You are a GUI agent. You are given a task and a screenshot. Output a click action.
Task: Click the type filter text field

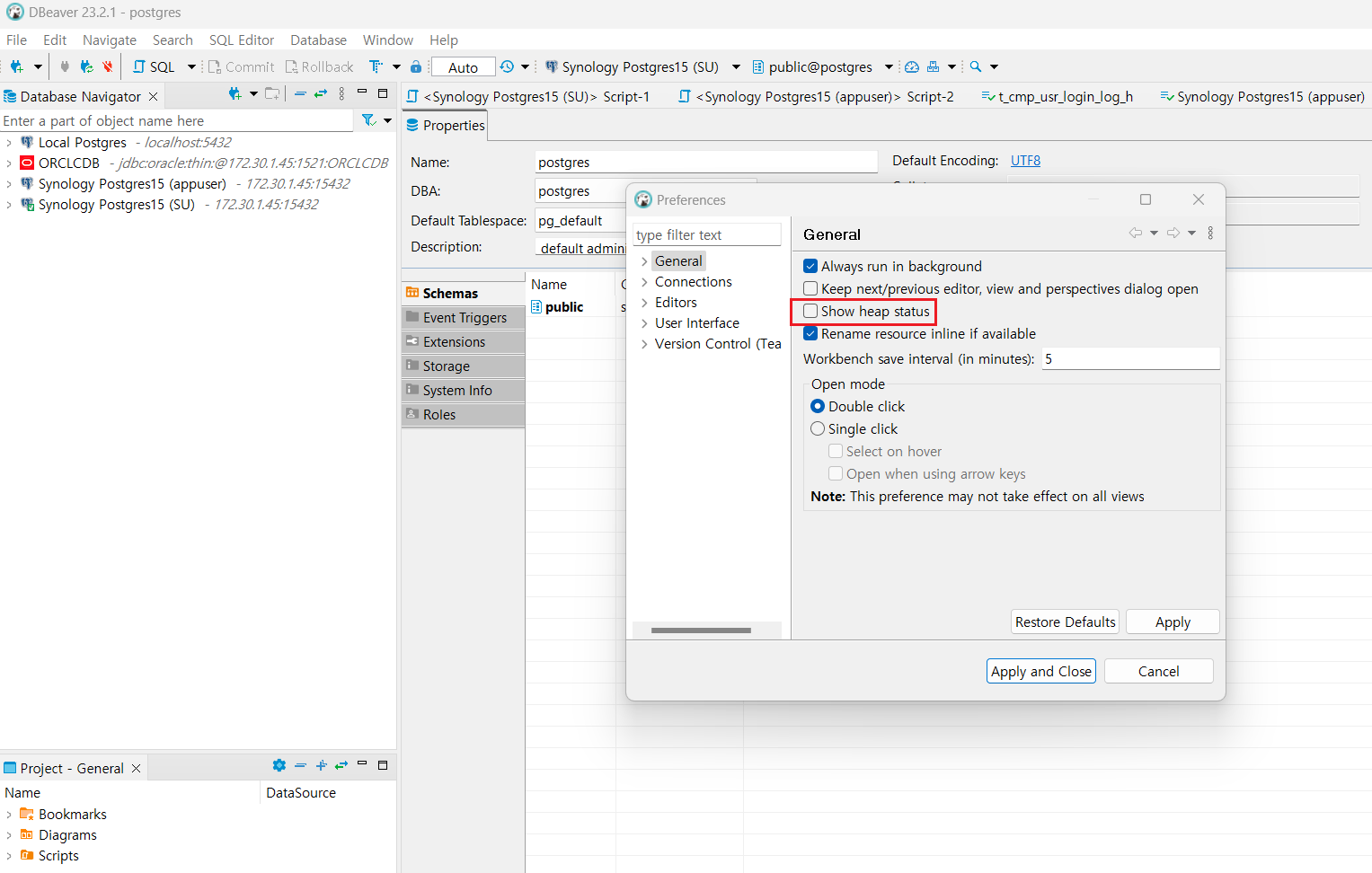click(707, 234)
